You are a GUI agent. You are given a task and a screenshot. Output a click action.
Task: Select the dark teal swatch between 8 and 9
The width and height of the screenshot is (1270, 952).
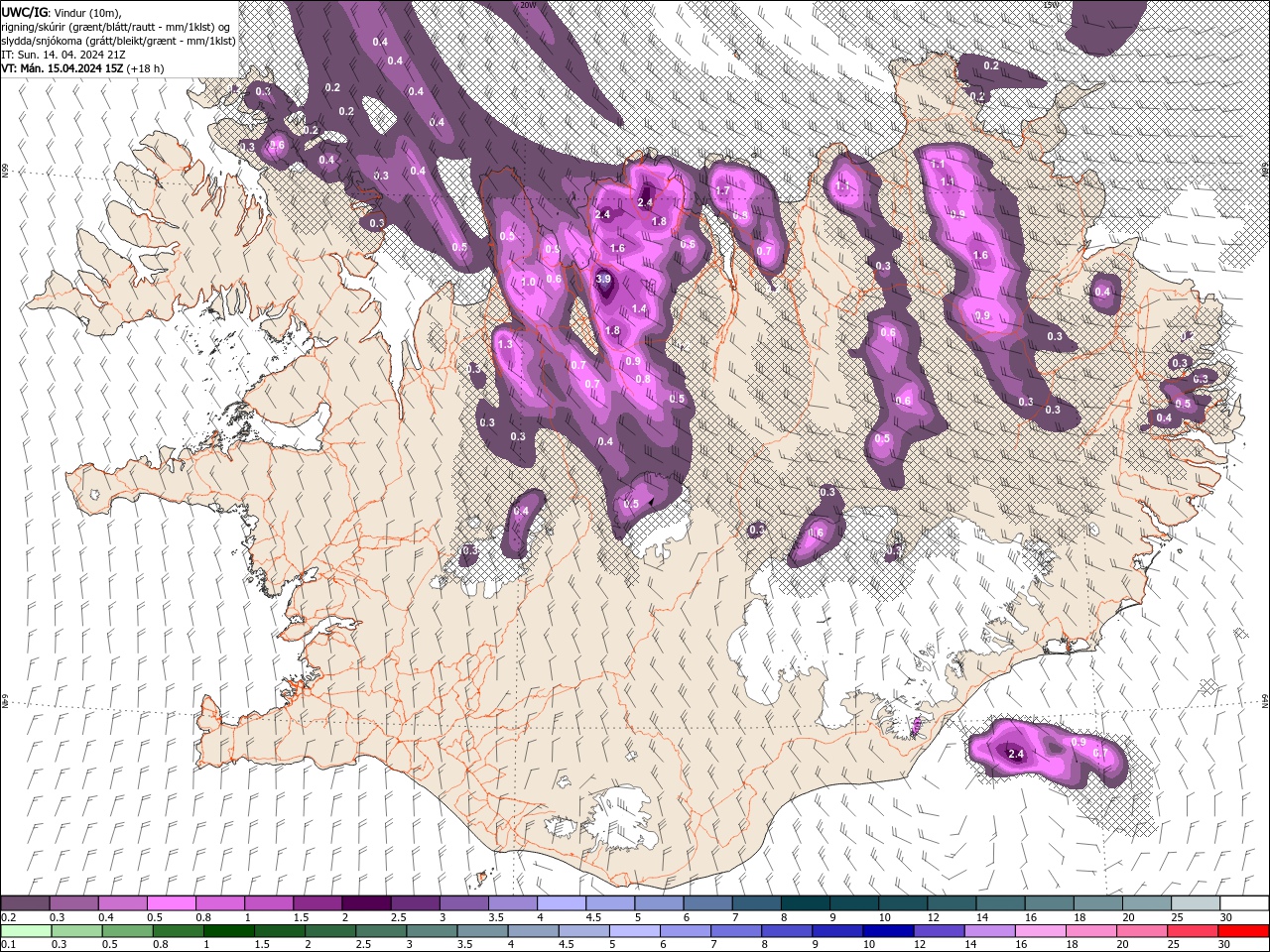pos(805,903)
